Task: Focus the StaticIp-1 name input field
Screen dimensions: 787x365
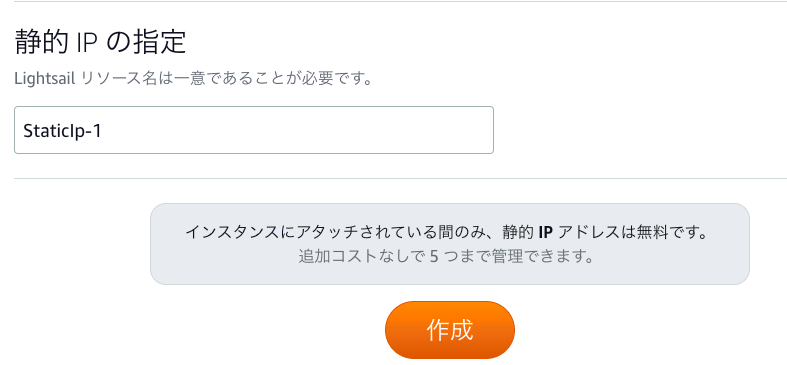Action: [254, 130]
